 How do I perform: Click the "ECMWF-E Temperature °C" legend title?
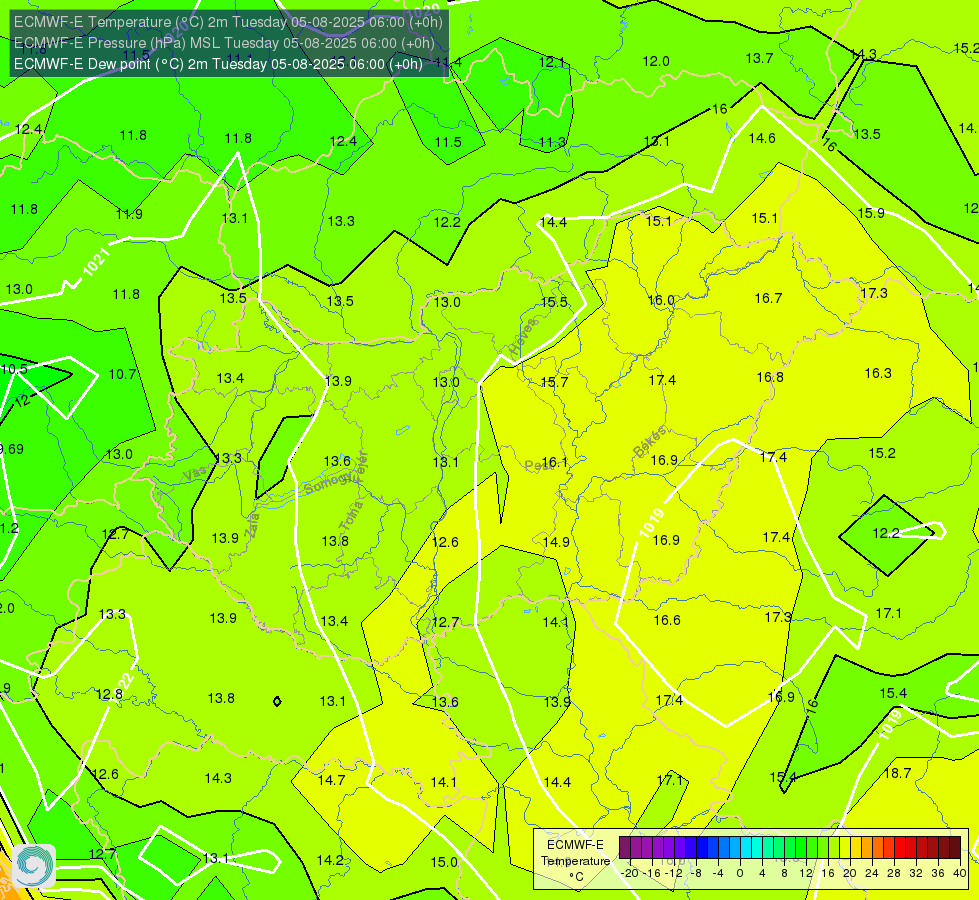[575, 861]
